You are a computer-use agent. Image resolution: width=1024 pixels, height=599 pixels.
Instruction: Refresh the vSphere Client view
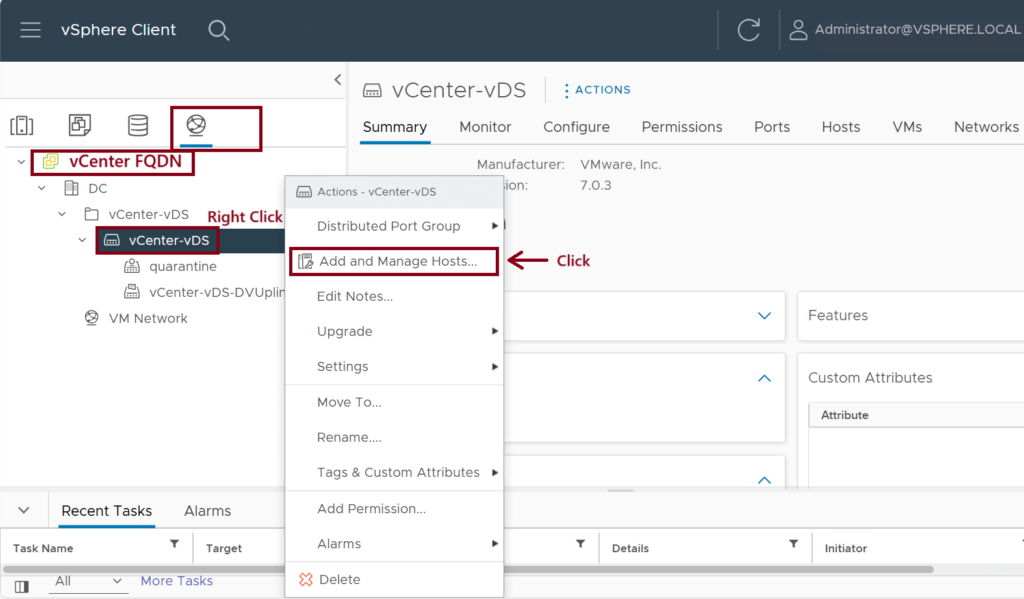pyautogui.click(x=748, y=30)
